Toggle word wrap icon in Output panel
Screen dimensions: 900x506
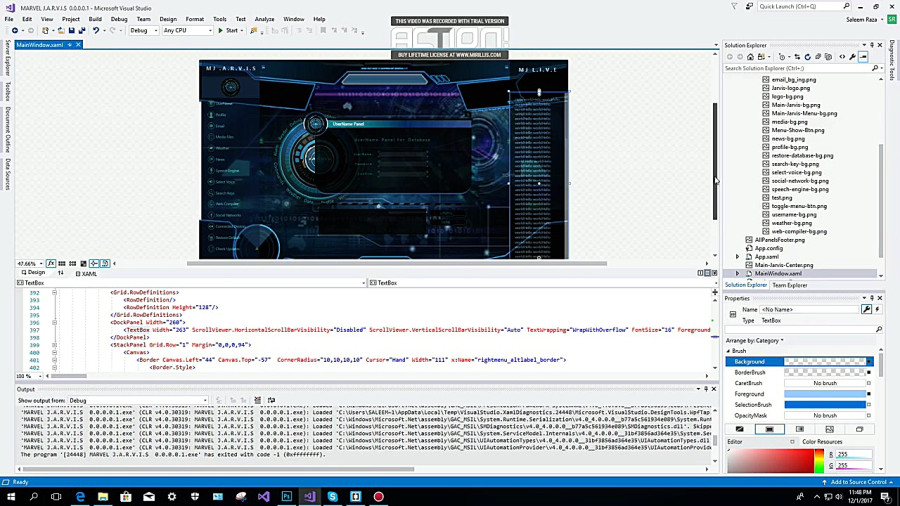click(x=271, y=400)
